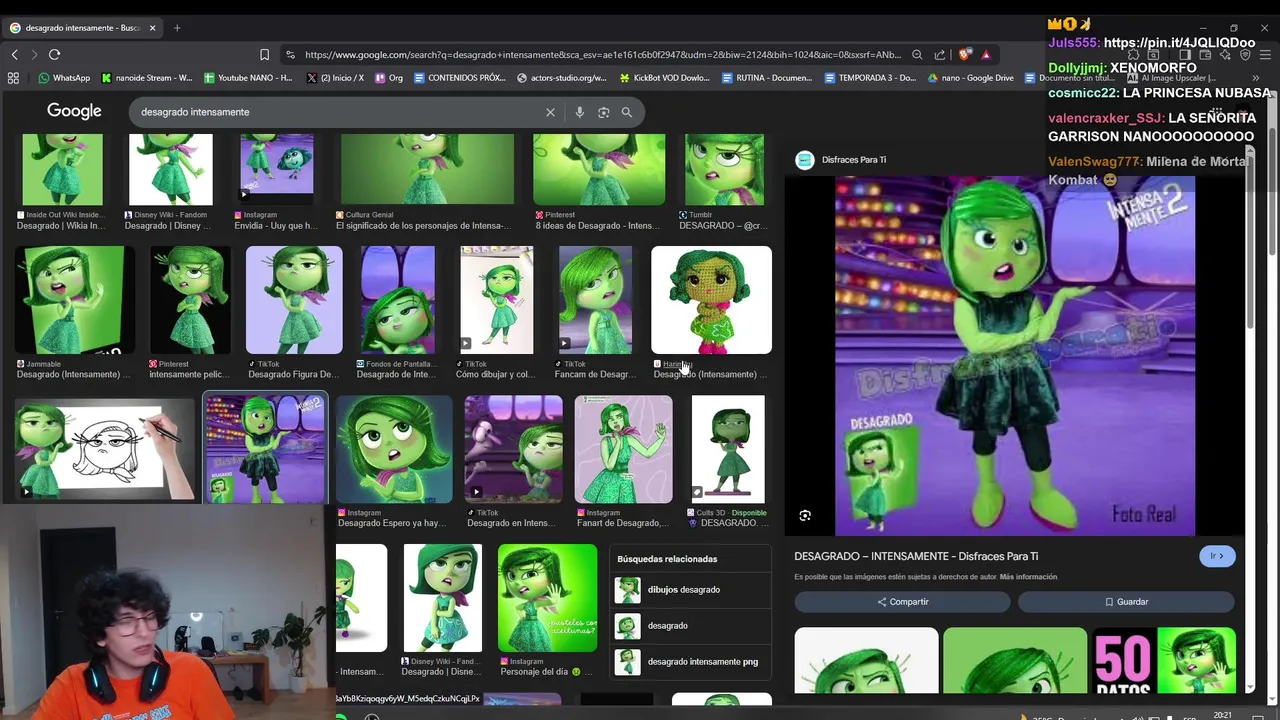This screenshot has width=1280, height=720.
Task: Open the 50 DATOS related image
Action: [x=1164, y=660]
